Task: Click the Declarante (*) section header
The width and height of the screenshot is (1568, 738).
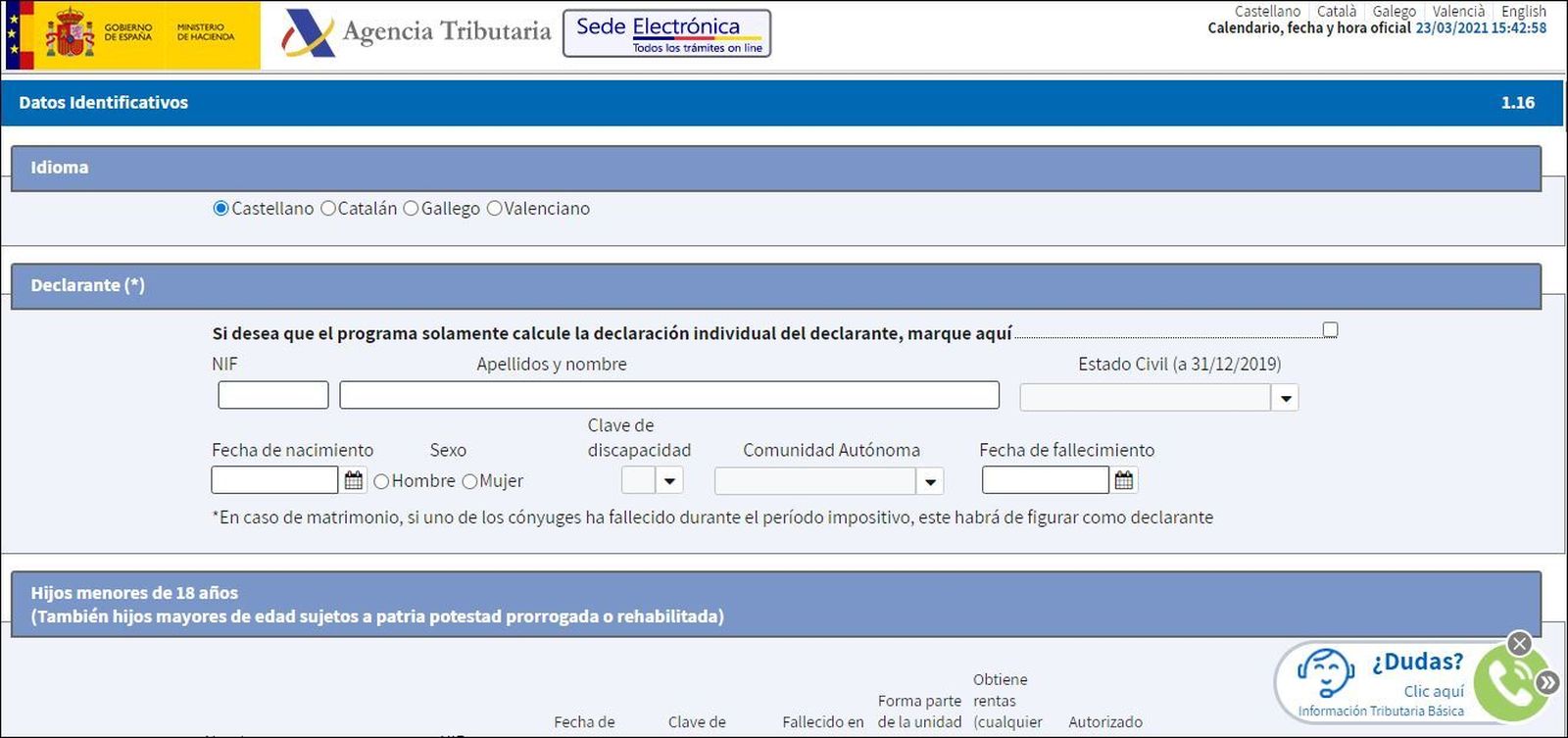Action: coord(776,286)
